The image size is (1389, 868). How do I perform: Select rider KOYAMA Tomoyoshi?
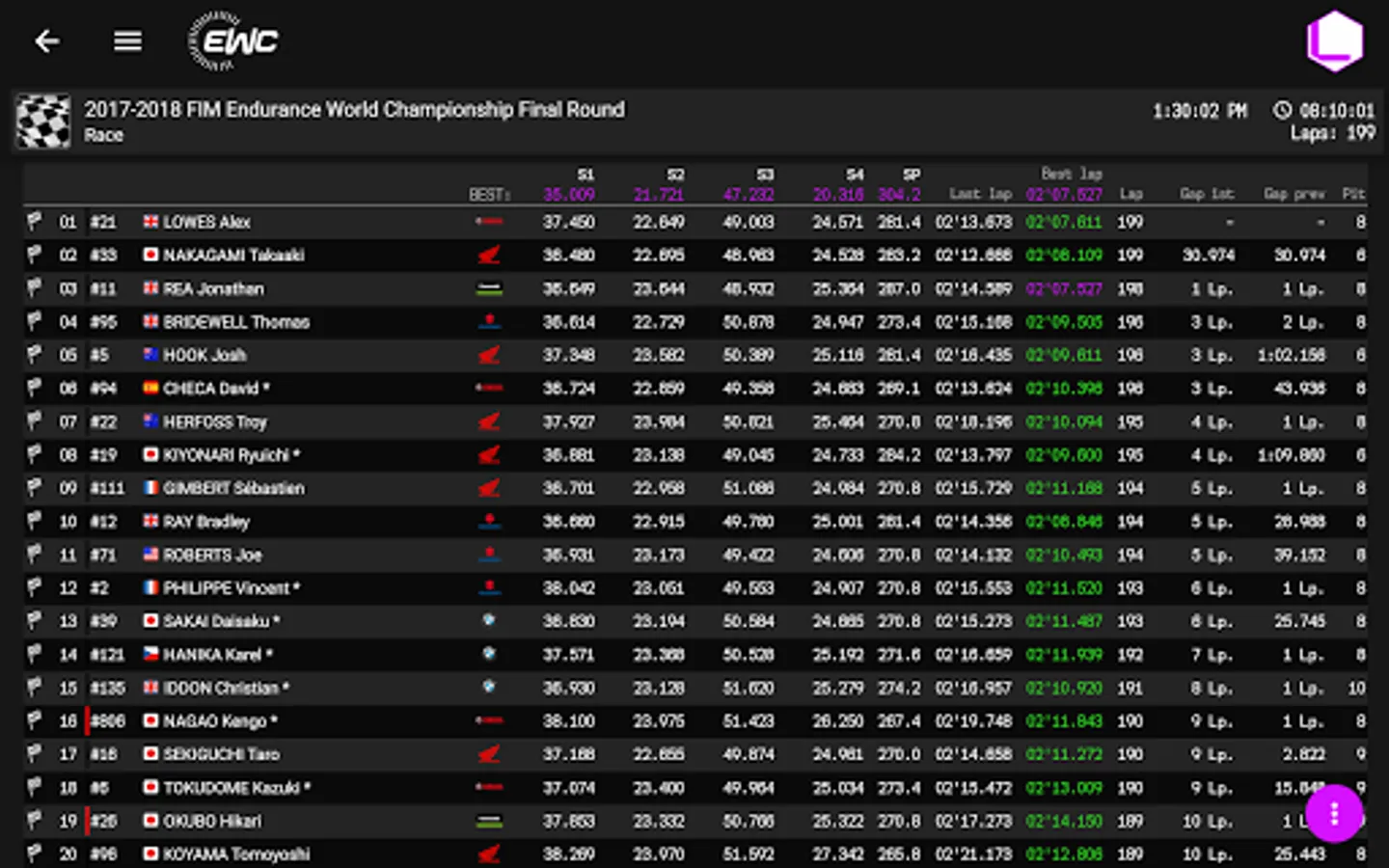(236, 854)
